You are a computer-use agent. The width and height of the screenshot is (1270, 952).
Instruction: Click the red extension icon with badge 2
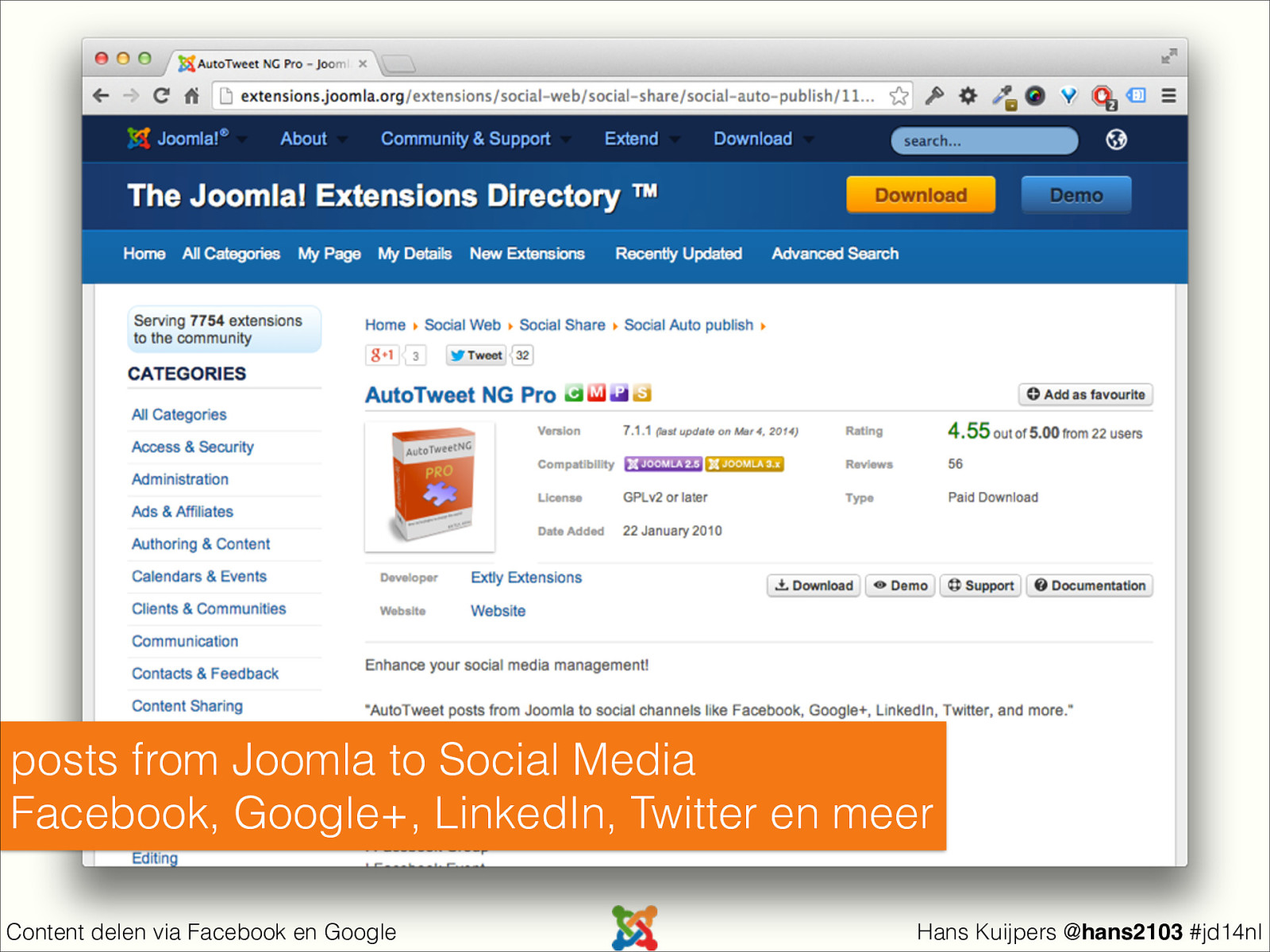1103,97
